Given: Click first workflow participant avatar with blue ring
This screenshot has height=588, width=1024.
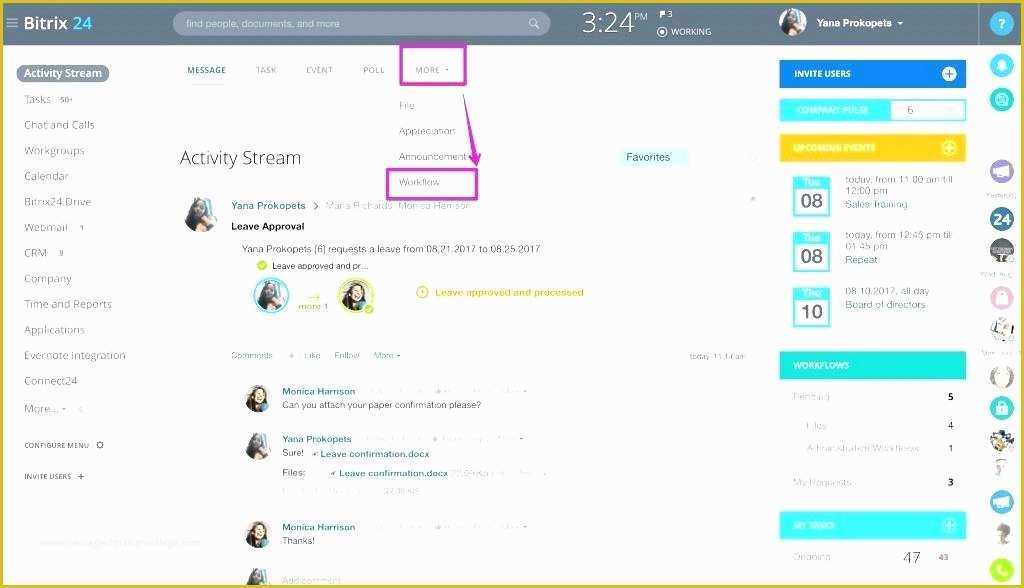Looking at the screenshot, I should coord(271,295).
